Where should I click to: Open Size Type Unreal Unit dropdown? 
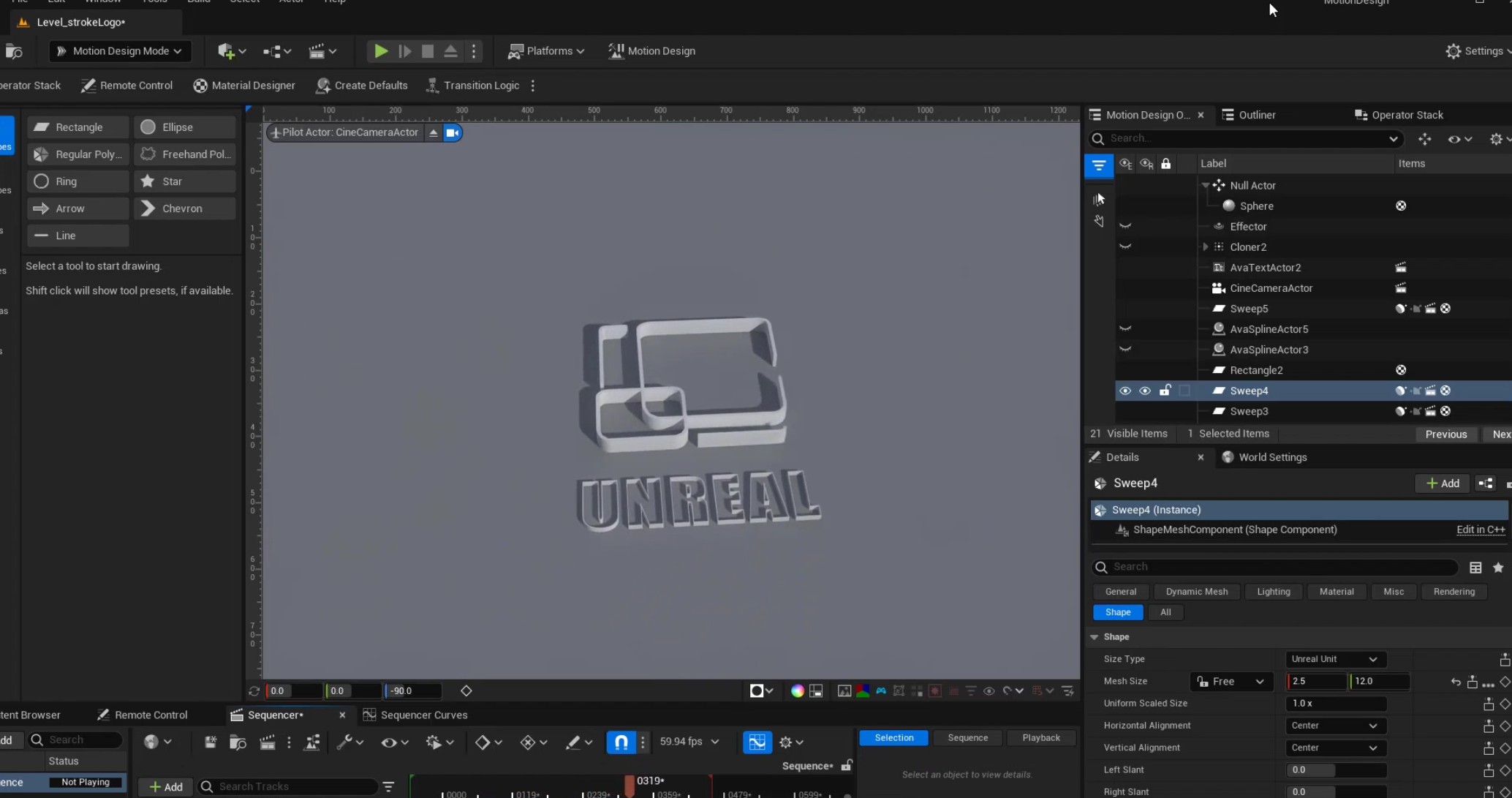click(1334, 659)
